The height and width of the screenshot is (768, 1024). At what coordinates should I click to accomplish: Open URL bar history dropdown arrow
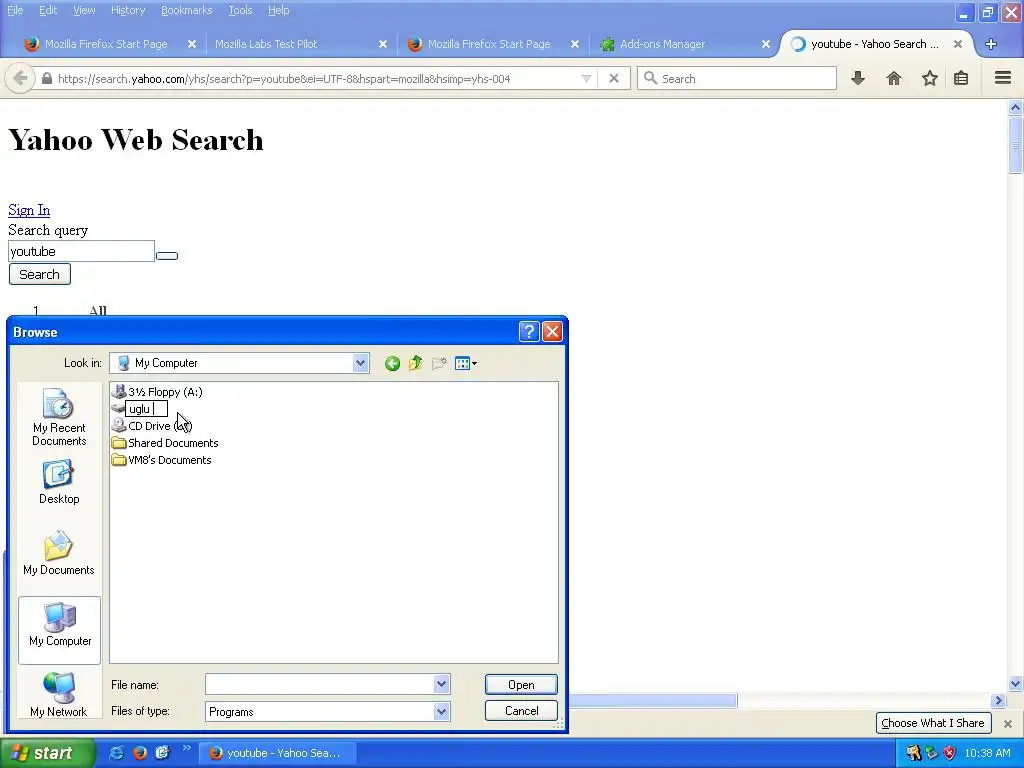coord(586,78)
